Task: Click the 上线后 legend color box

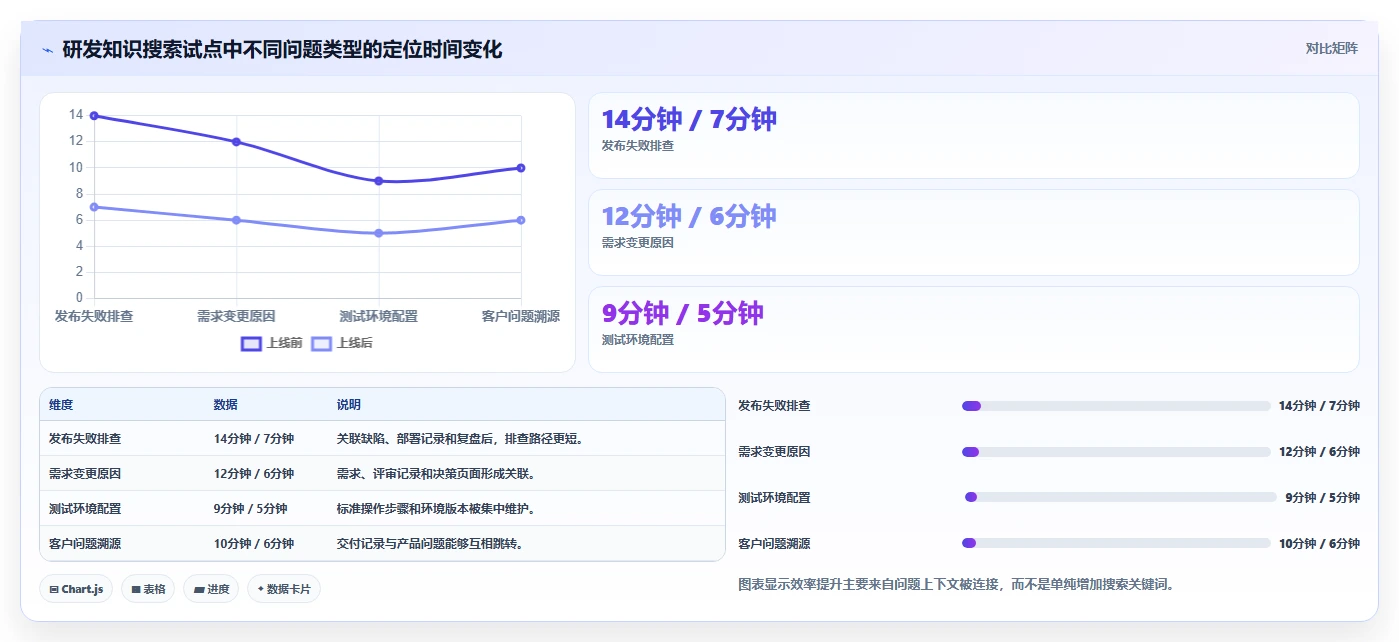Action: [x=321, y=343]
